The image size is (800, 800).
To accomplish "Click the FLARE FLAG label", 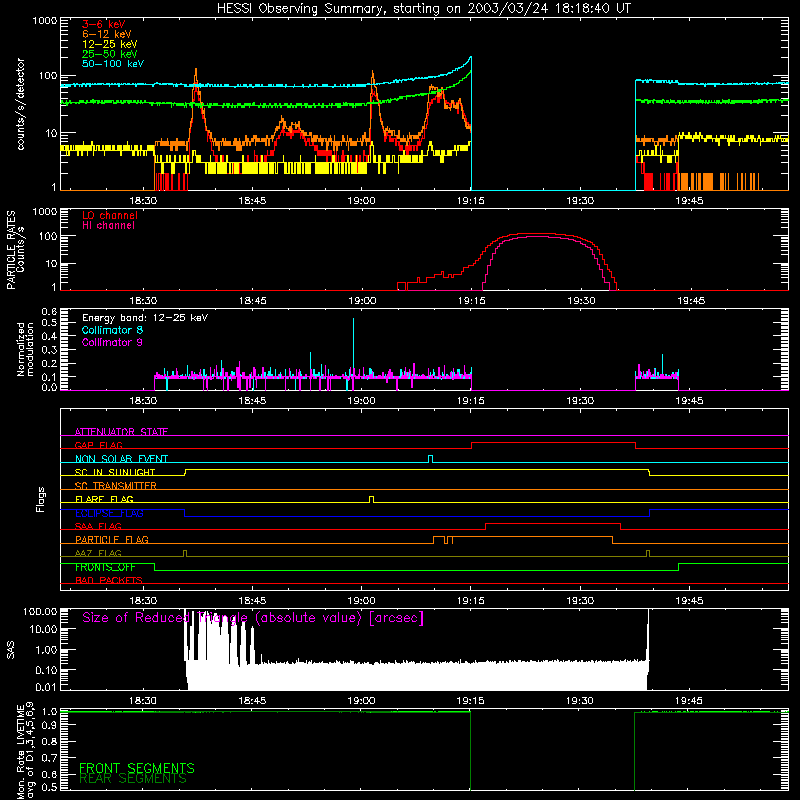I will 104,499.
